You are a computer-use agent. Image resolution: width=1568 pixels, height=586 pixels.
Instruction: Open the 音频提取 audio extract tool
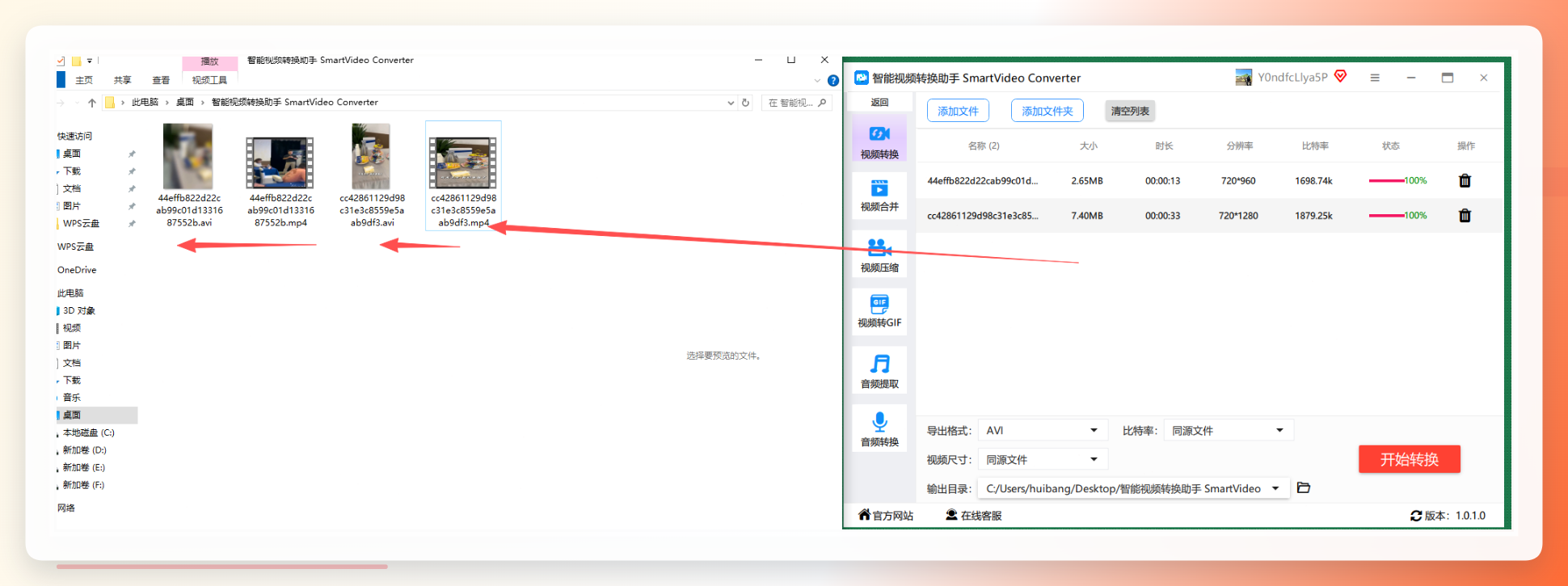pos(879,371)
